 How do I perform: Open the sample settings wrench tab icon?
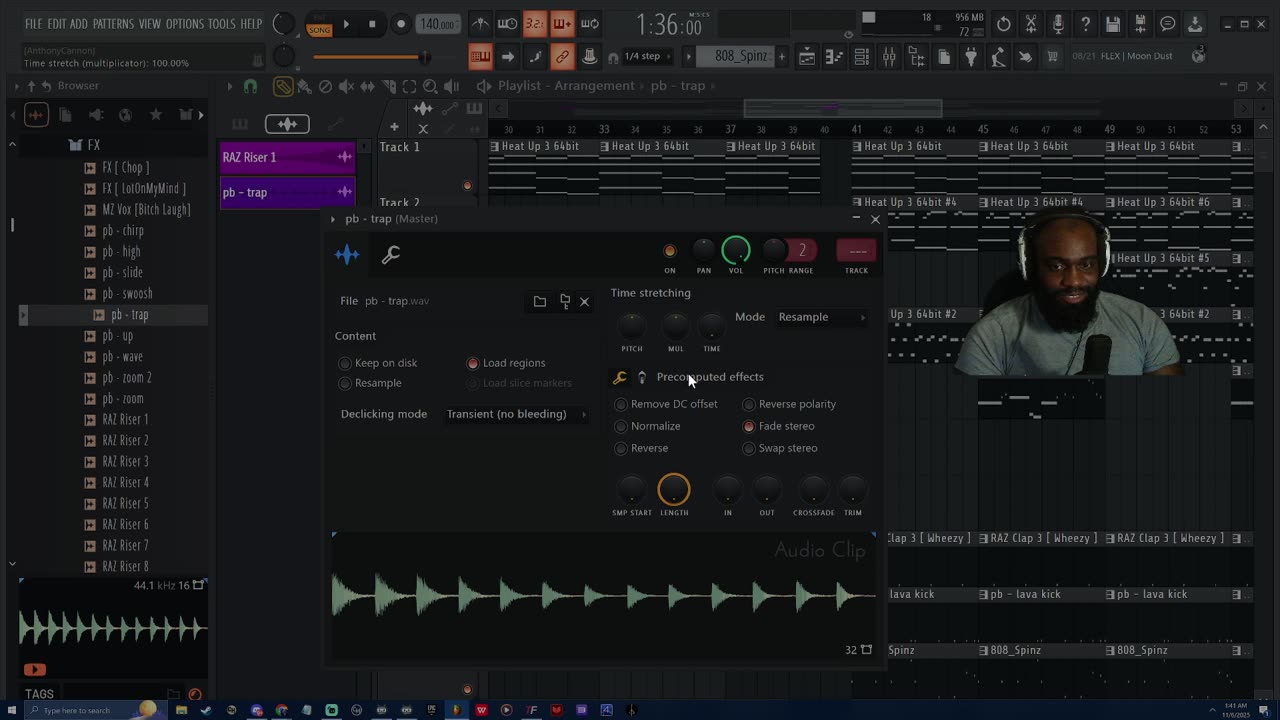coord(391,255)
